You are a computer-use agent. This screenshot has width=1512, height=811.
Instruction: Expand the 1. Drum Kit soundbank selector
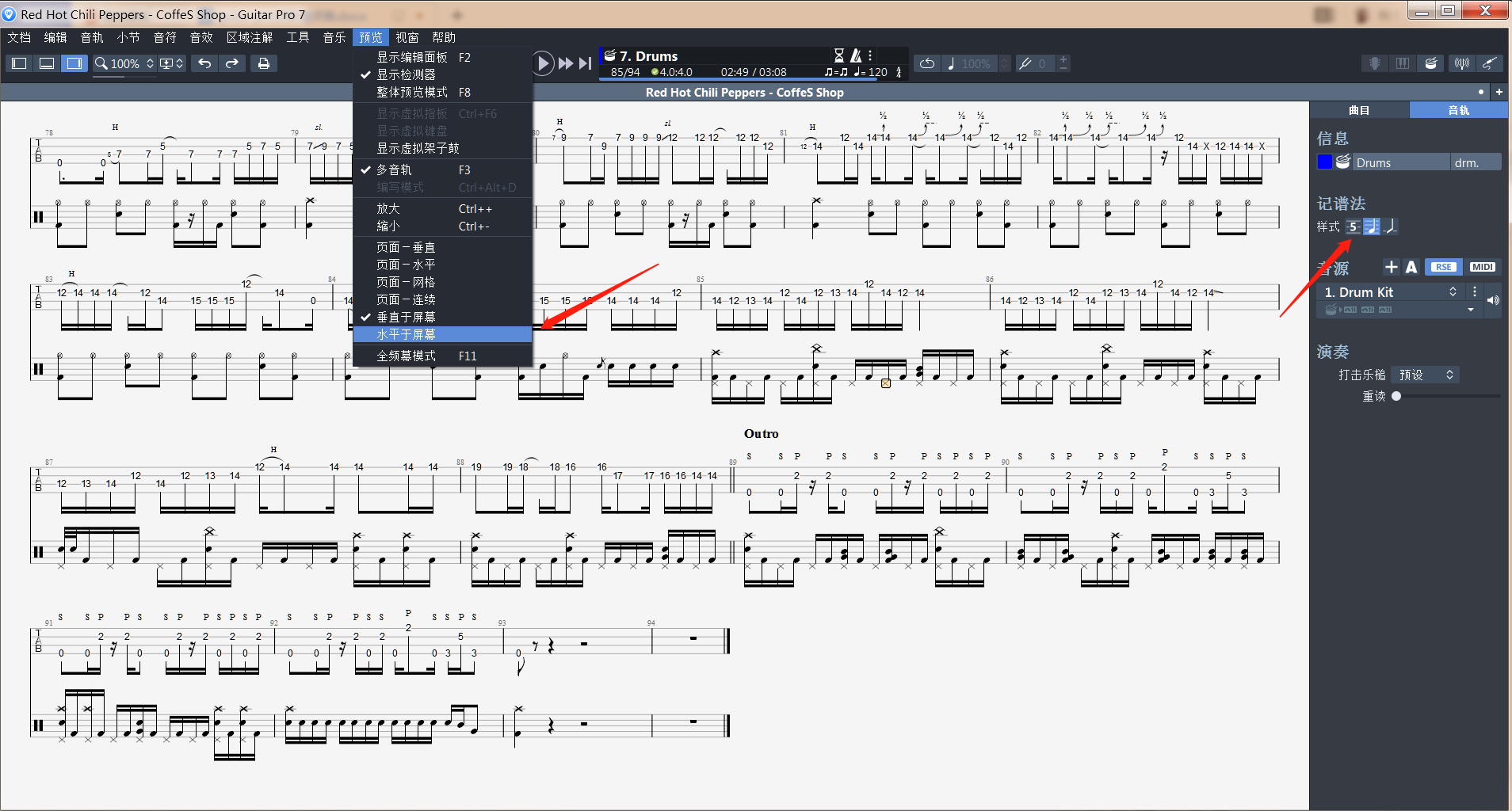click(x=1453, y=292)
